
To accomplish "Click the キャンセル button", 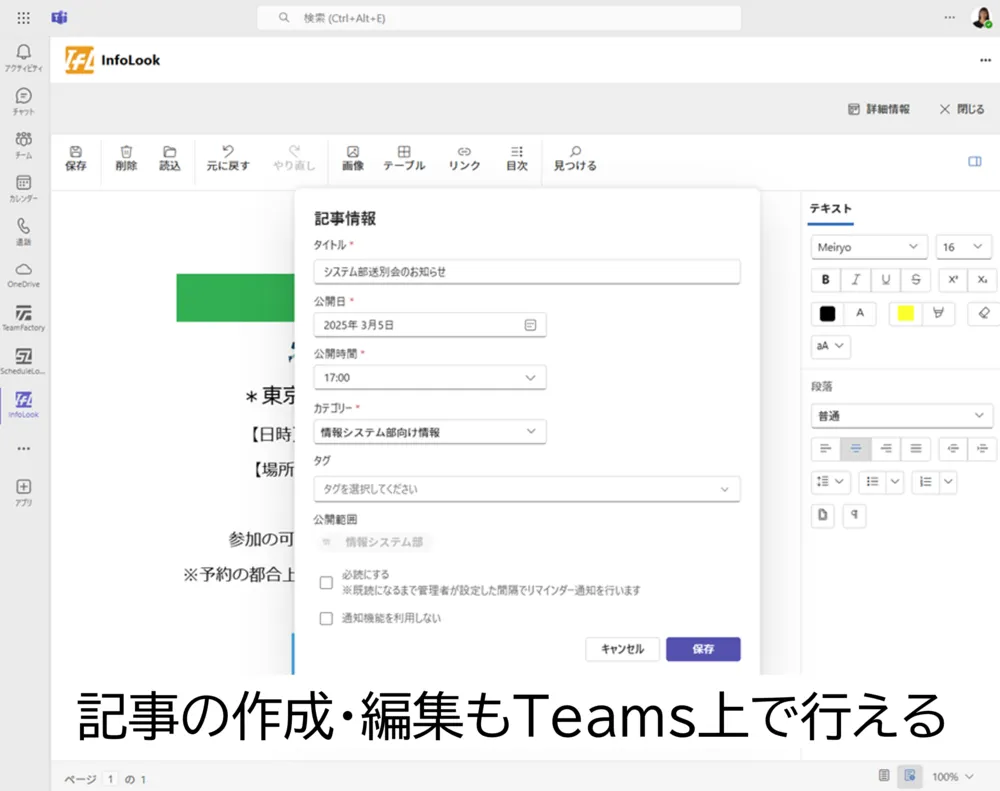I will pyautogui.click(x=622, y=649).
